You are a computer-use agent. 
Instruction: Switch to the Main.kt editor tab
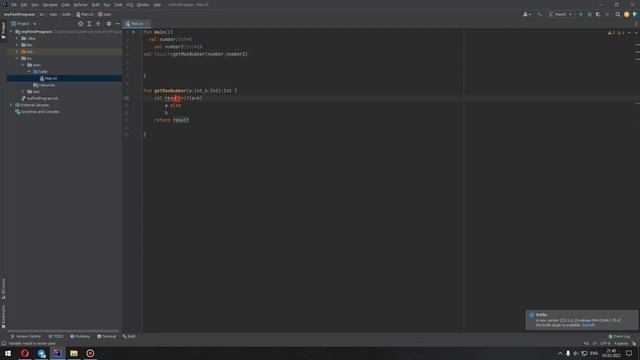coord(137,24)
